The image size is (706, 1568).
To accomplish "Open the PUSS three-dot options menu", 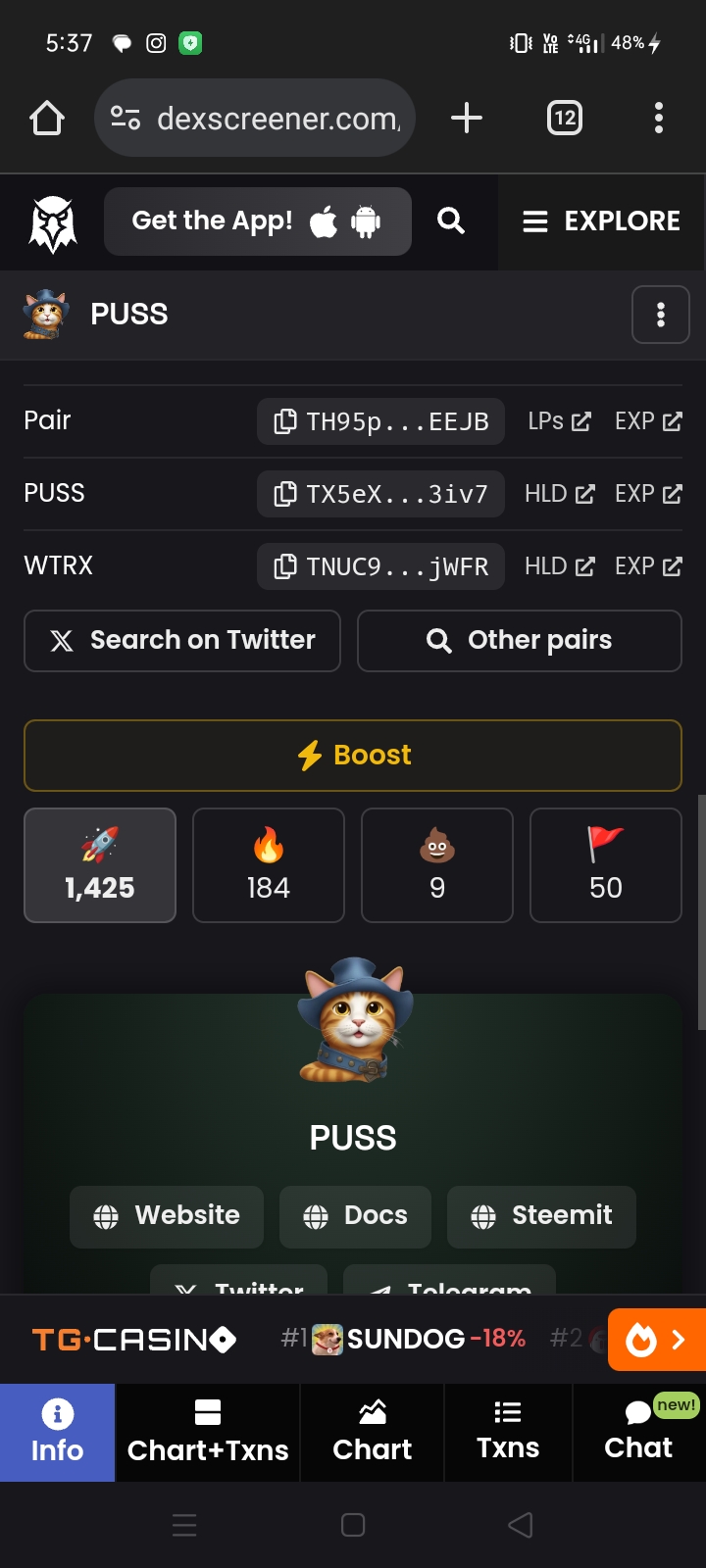I will point(661,315).
